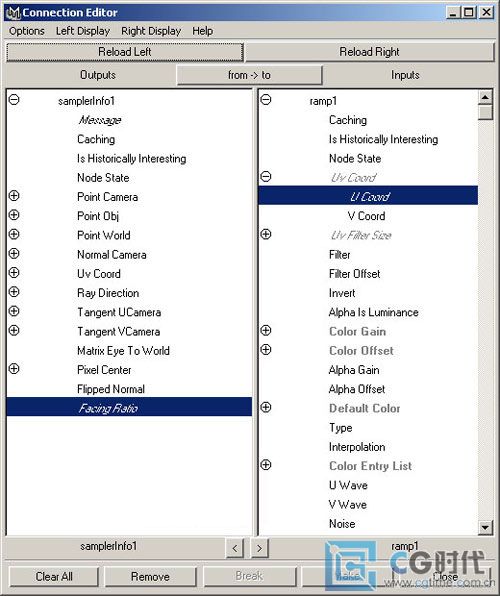Click the Inputs list scrollbar thumb
500x596 pixels.
(485, 112)
